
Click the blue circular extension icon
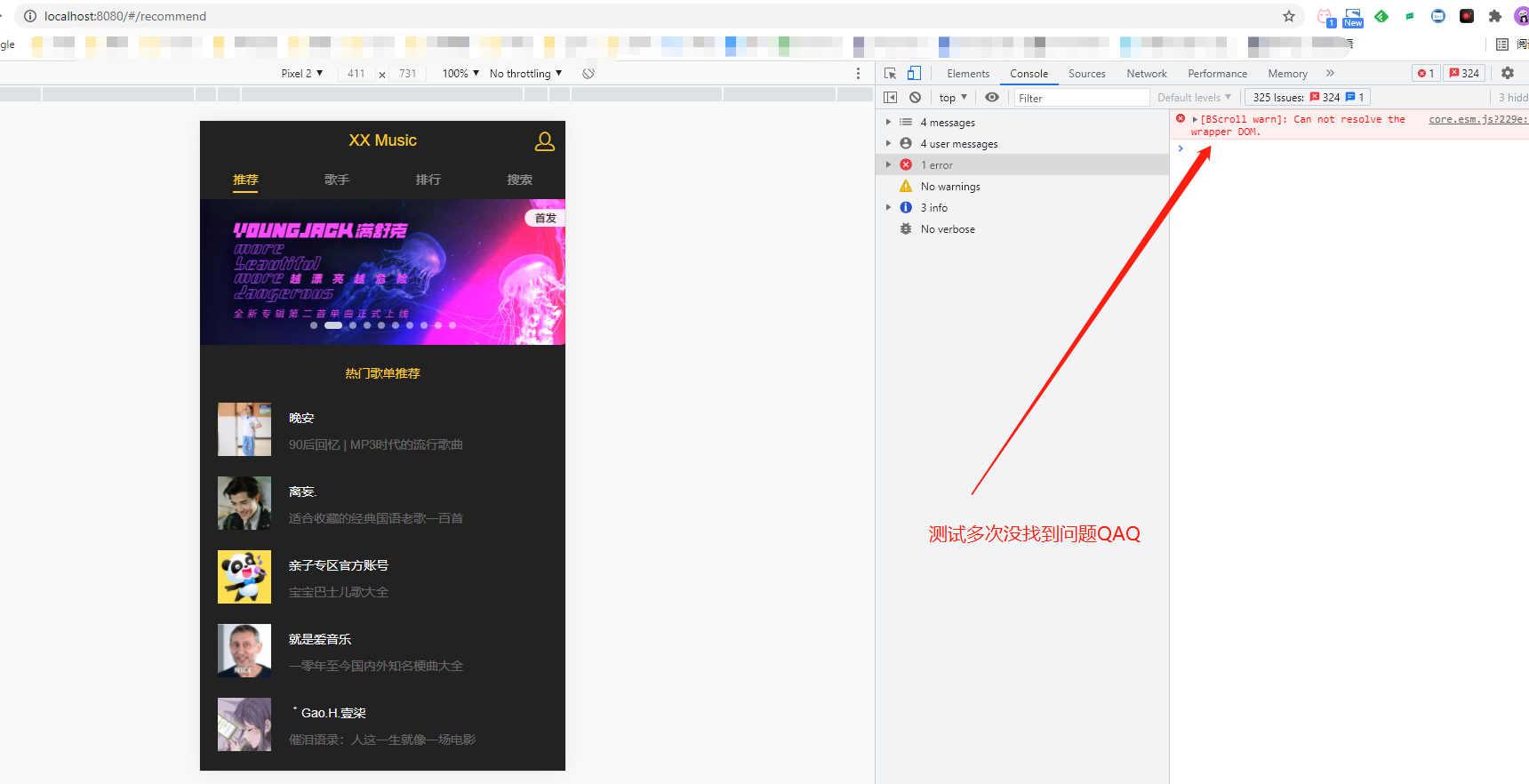pos(1438,16)
